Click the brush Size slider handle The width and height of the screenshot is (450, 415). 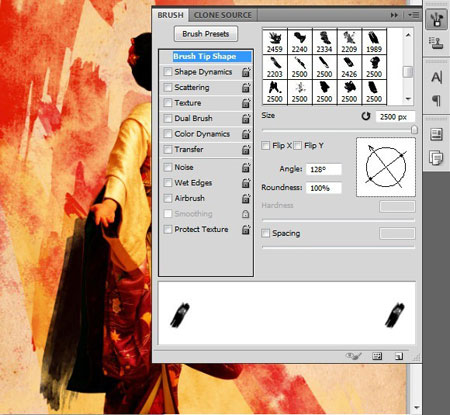414,130
